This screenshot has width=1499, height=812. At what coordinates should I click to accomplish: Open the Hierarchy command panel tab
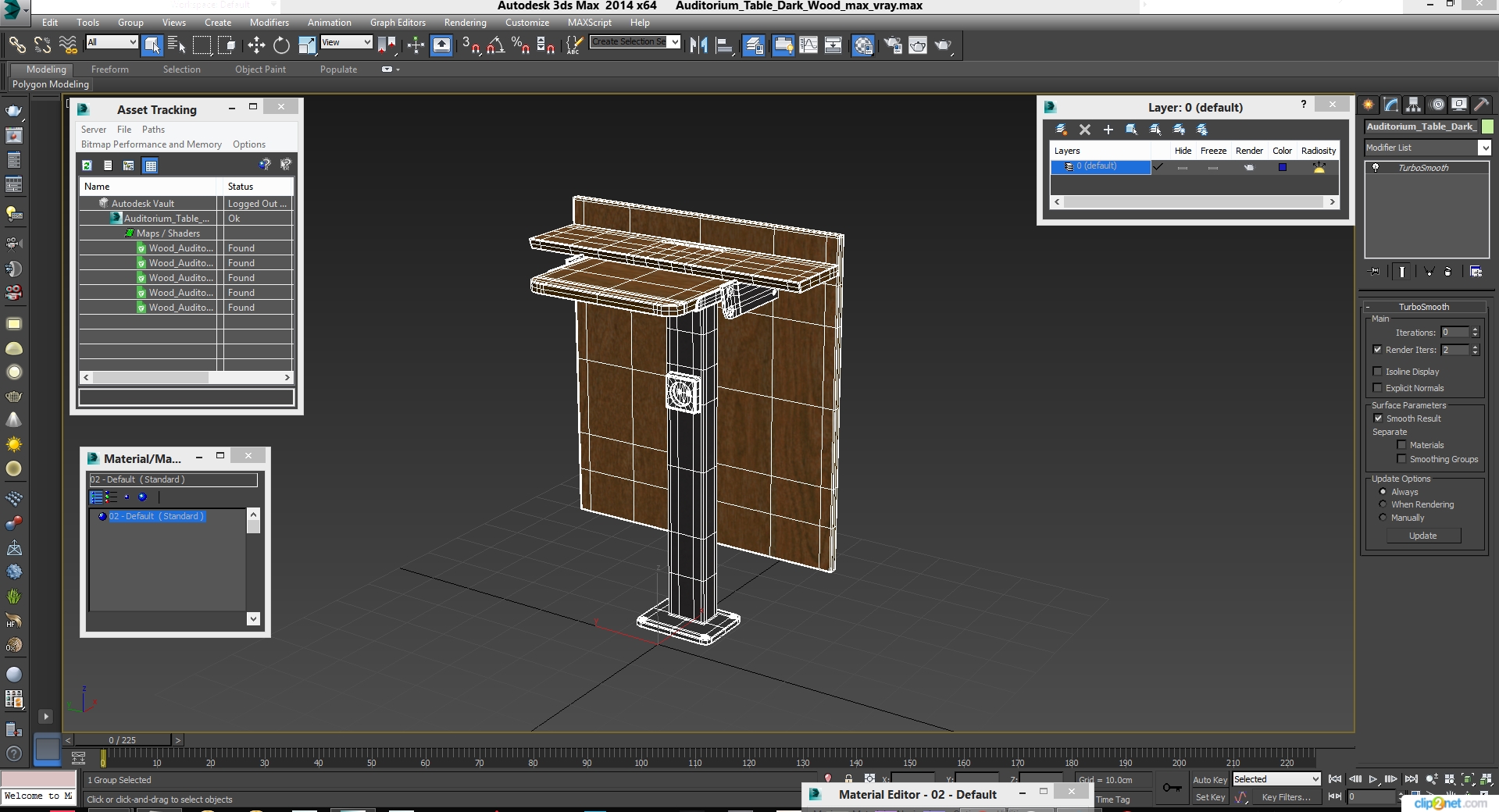[1413, 105]
